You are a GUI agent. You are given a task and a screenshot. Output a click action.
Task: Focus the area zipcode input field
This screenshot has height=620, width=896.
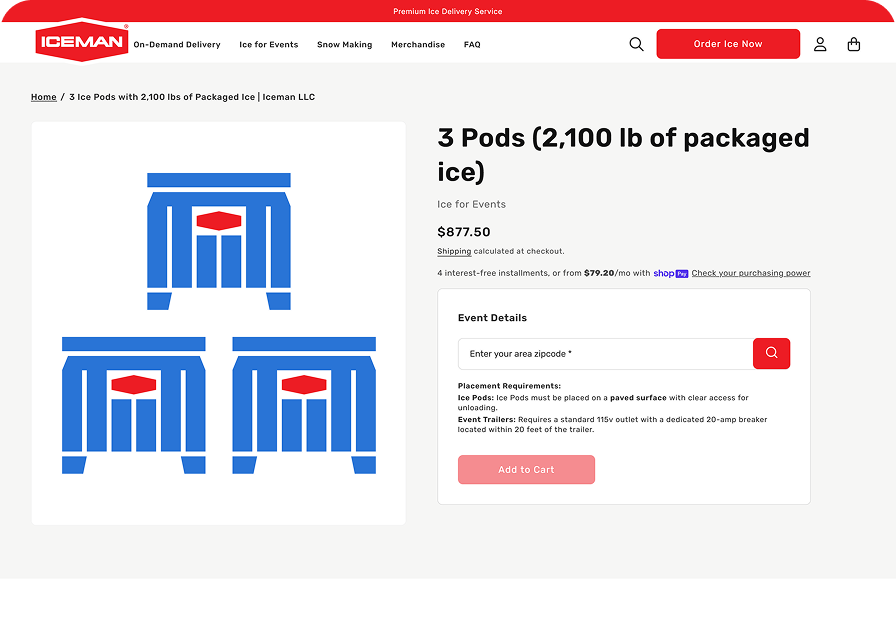605,354
